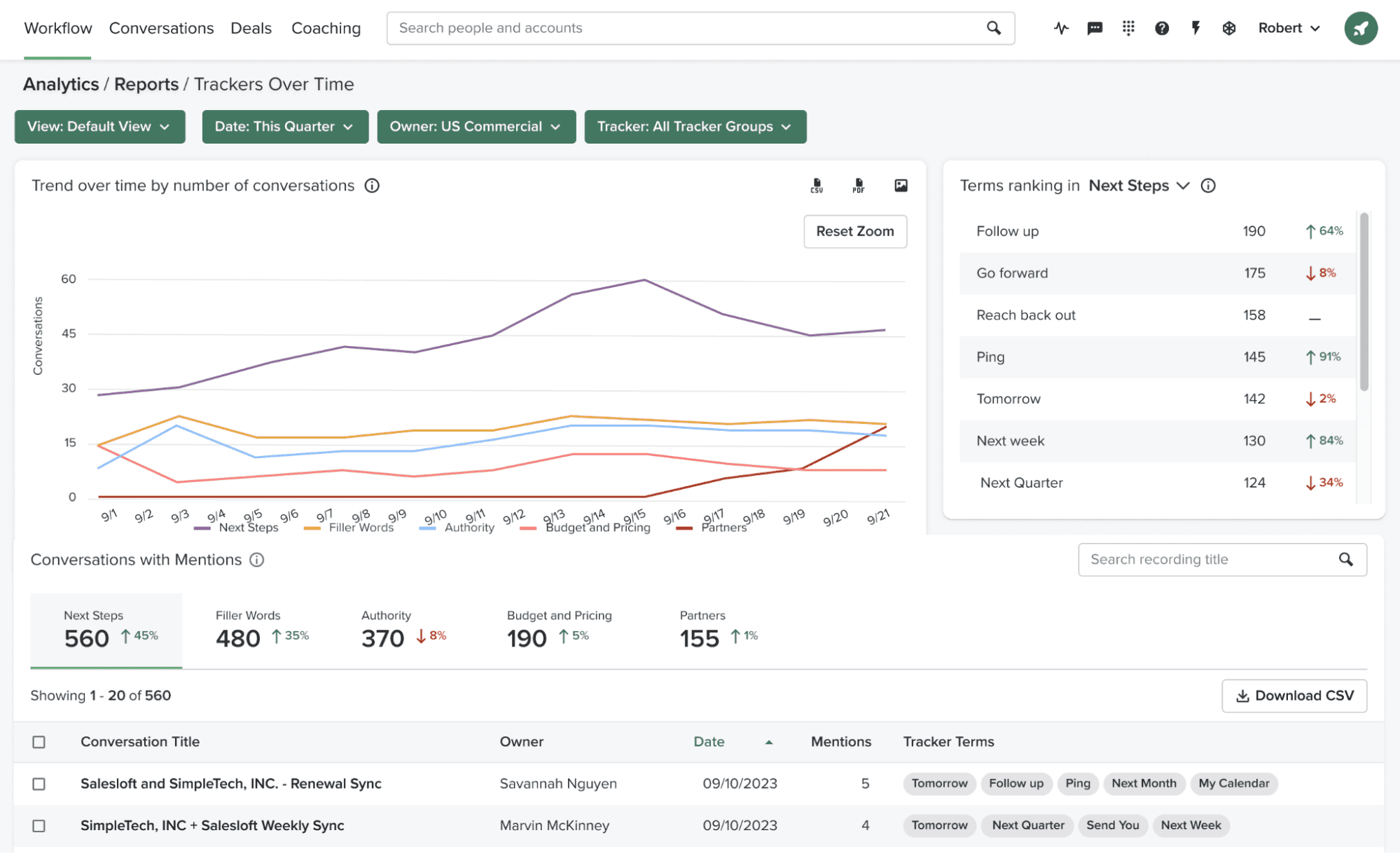Viewport: 1400px width, 854px height.
Task: Open the Tracker: All Tracker Groups dropdown
Action: click(x=695, y=127)
